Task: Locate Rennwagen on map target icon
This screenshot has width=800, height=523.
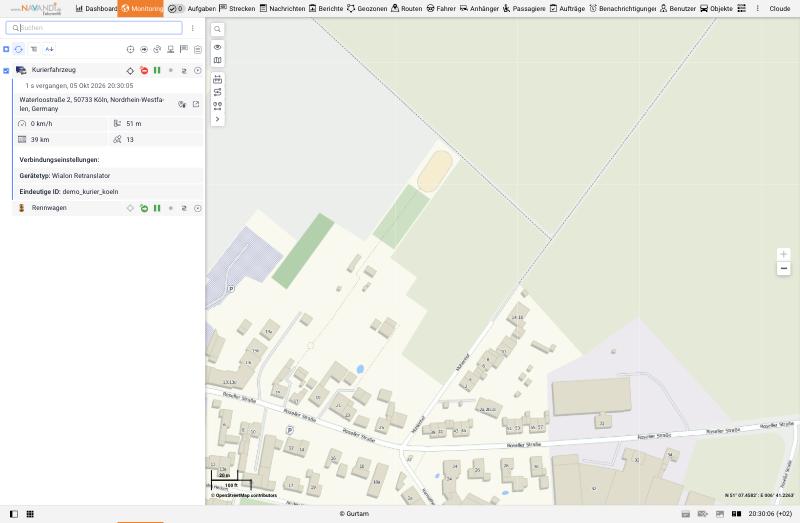Action: click(x=130, y=208)
